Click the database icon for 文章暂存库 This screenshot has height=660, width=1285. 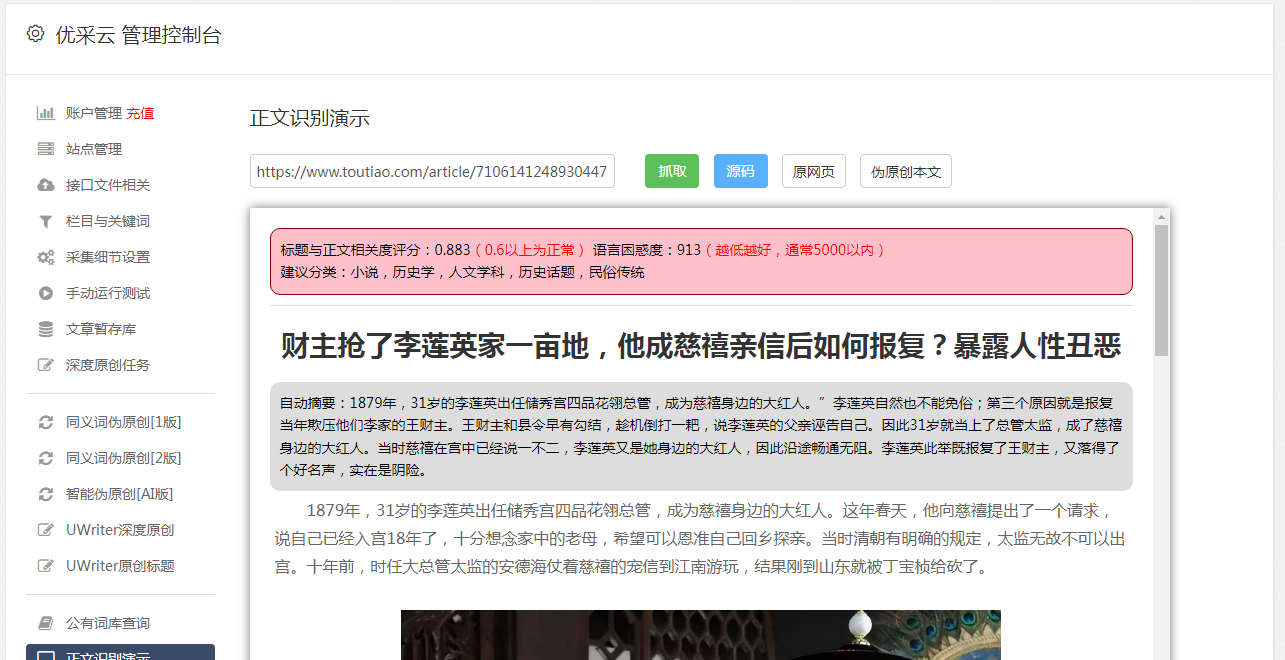click(45, 329)
